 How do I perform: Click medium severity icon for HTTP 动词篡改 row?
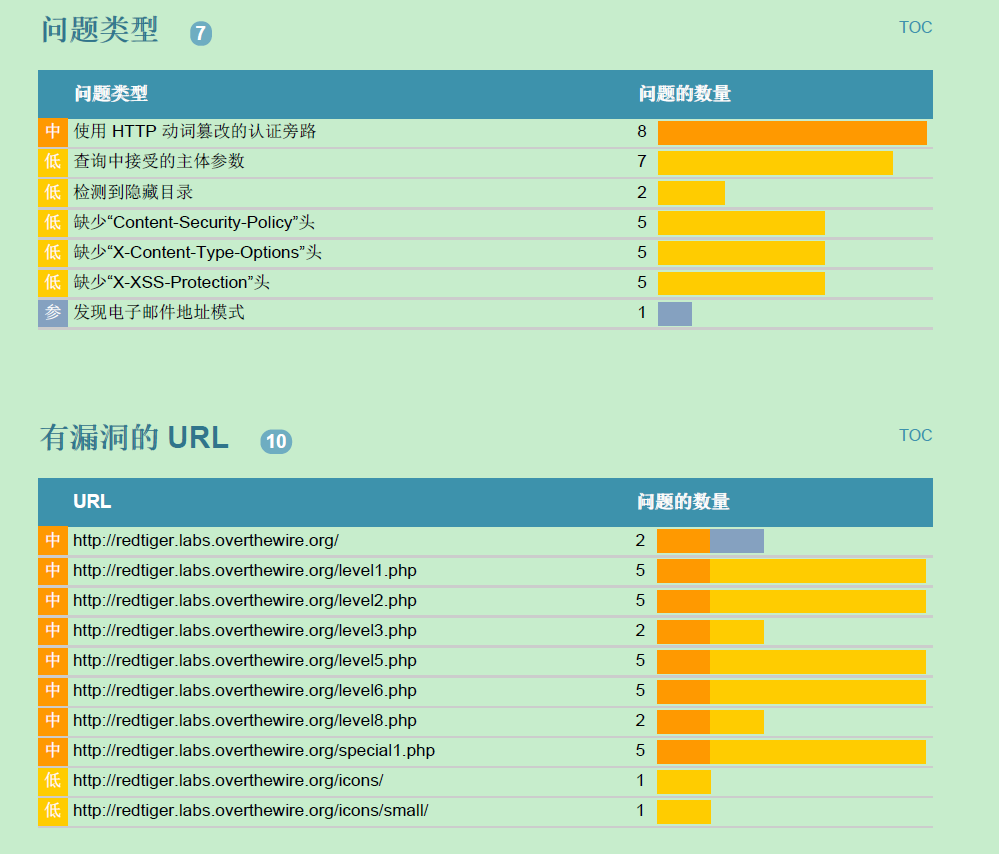click(x=53, y=132)
